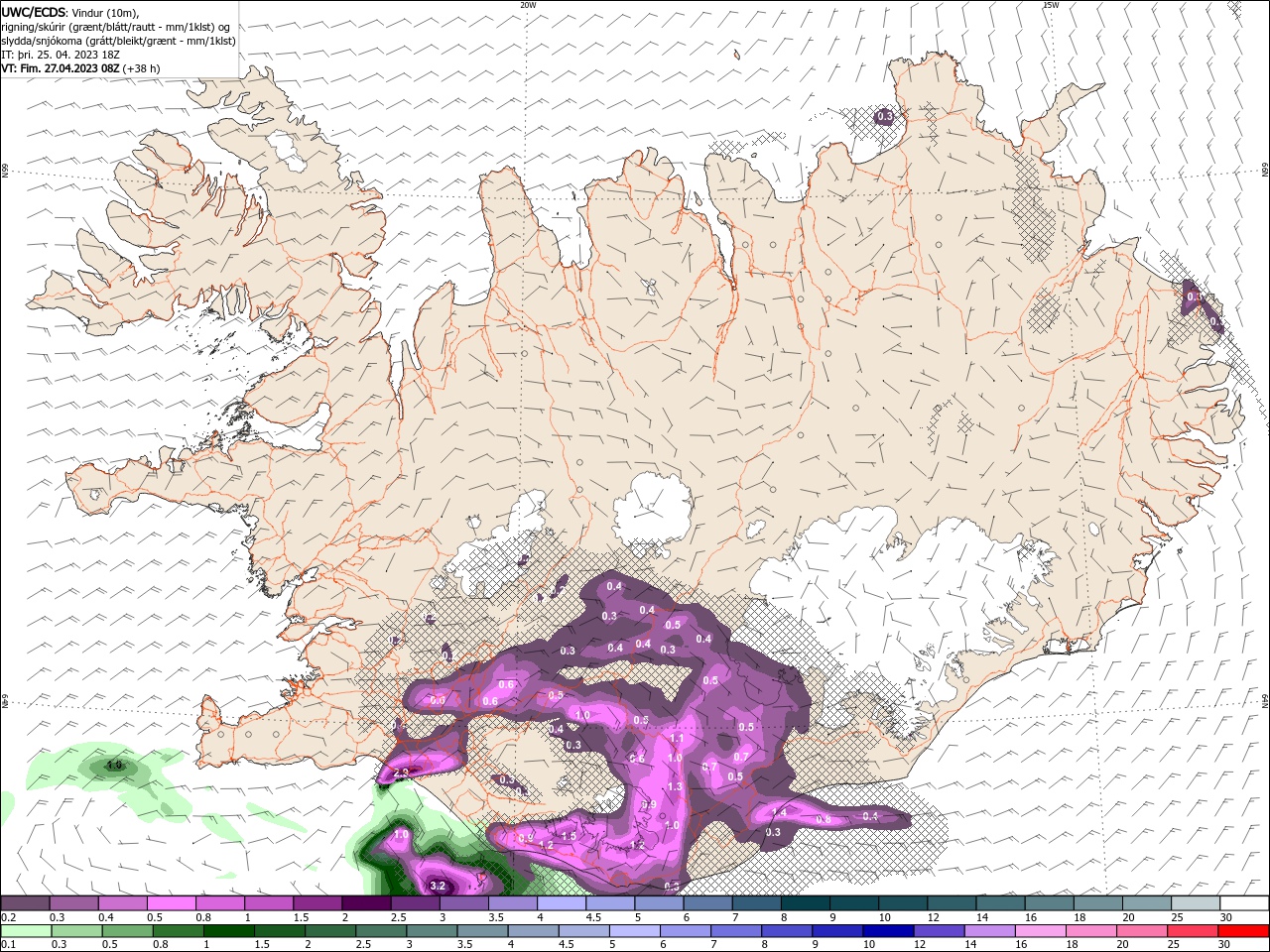This screenshot has width=1270, height=952.
Task: Click the valid time 'VT: Fim. 27.04.2023 08Z'
Action: (62, 68)
